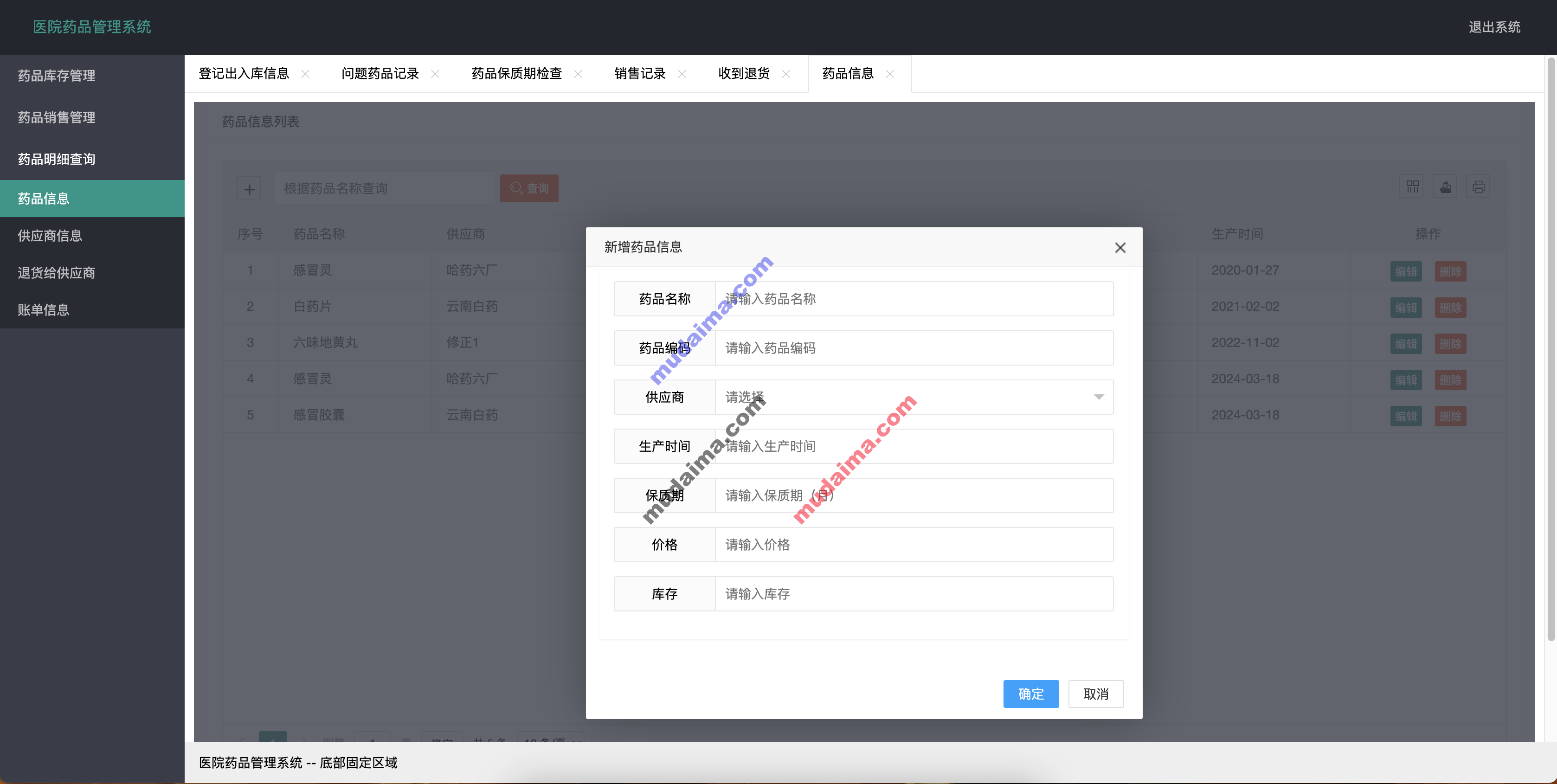Expand 药品销售管理 in sidebar

pyautogui.click(x=92, y=117)
